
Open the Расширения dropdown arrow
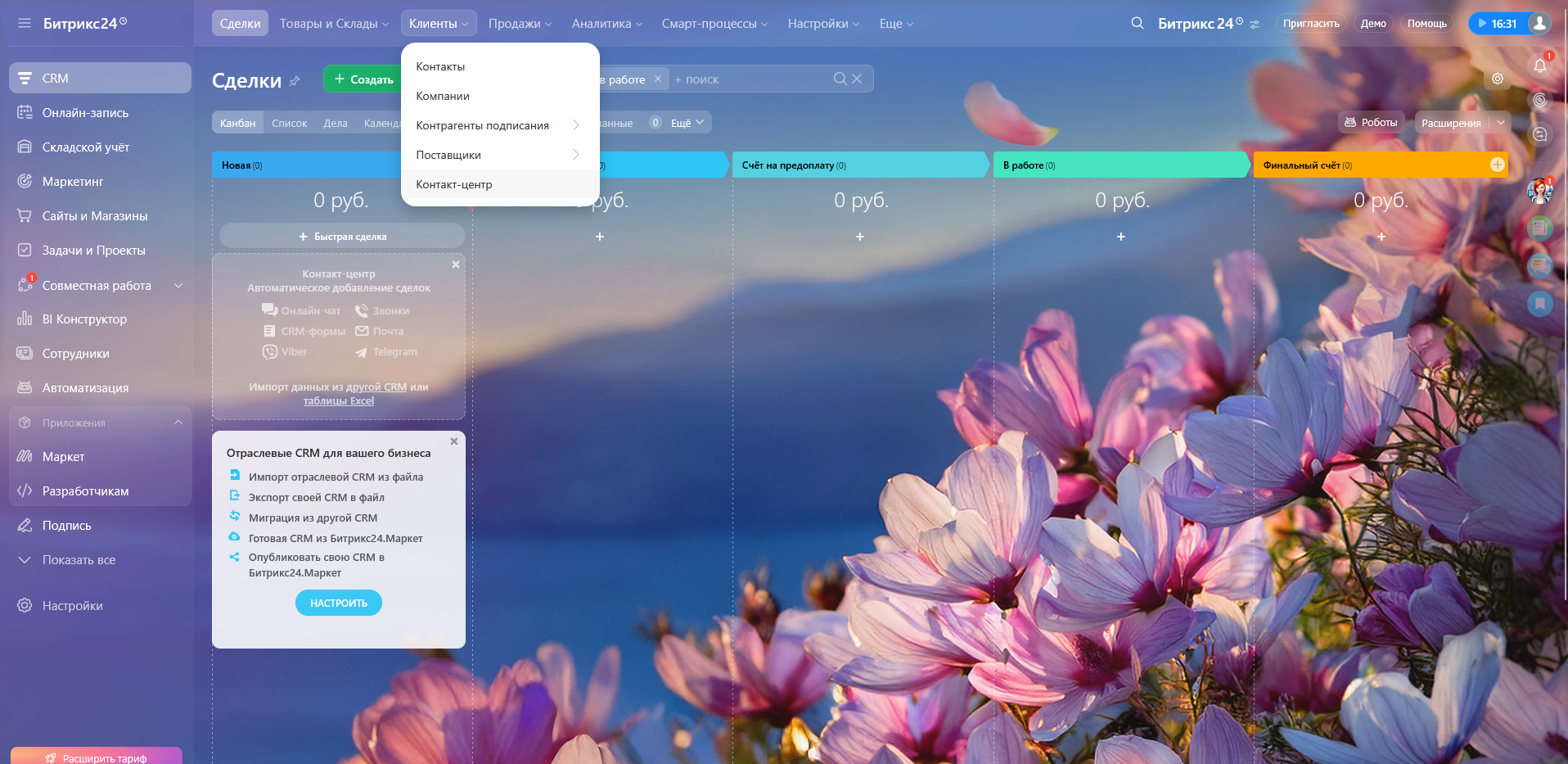[x=1500, y=123]
